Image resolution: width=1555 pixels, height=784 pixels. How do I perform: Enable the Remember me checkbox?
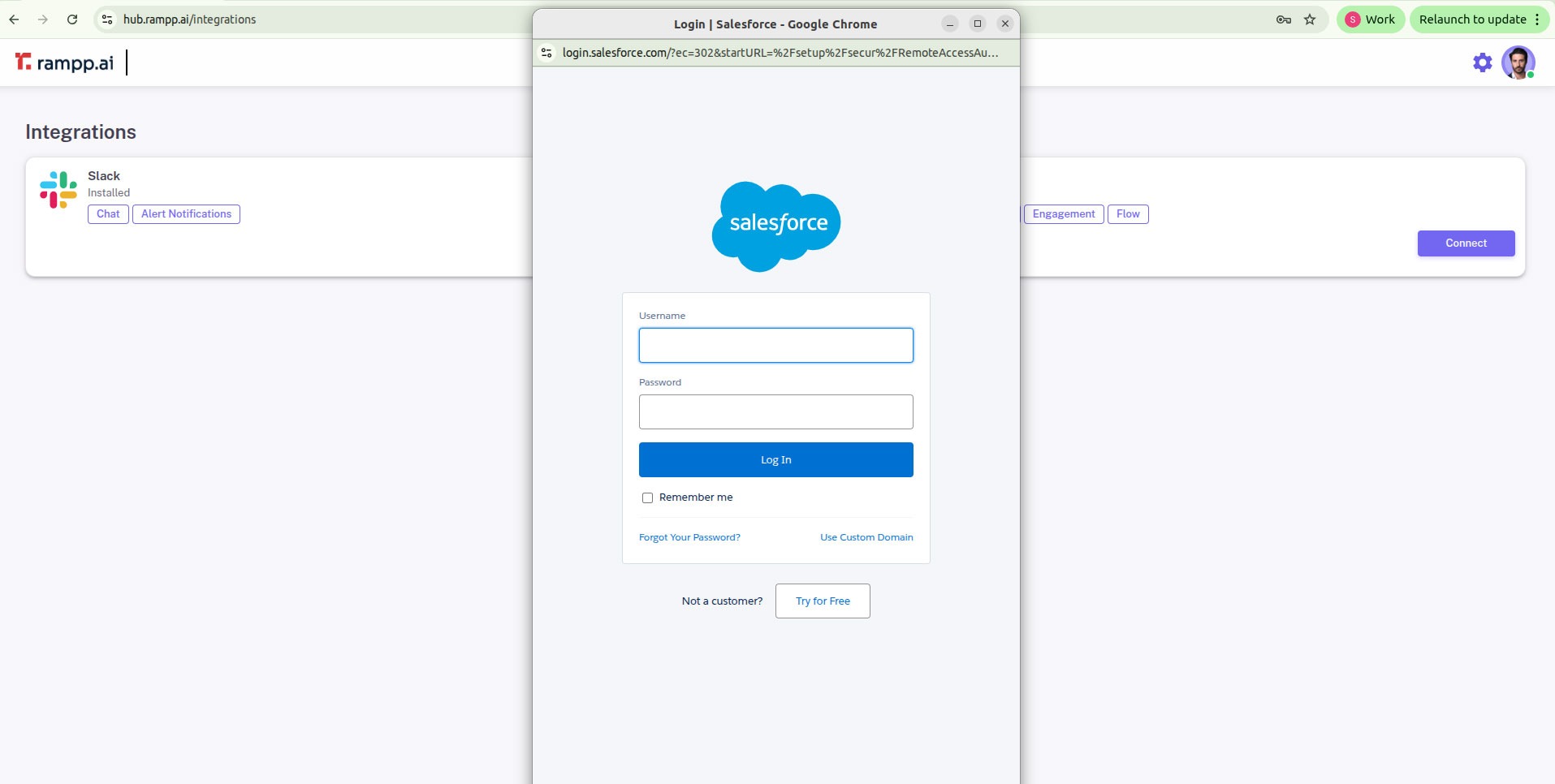pos(647,498)
